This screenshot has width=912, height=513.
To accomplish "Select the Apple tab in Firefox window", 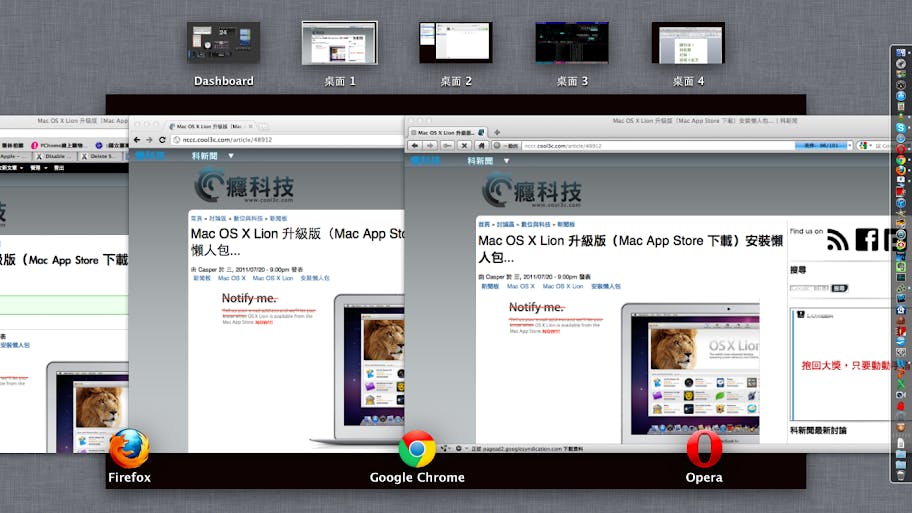I will (15, 156).
